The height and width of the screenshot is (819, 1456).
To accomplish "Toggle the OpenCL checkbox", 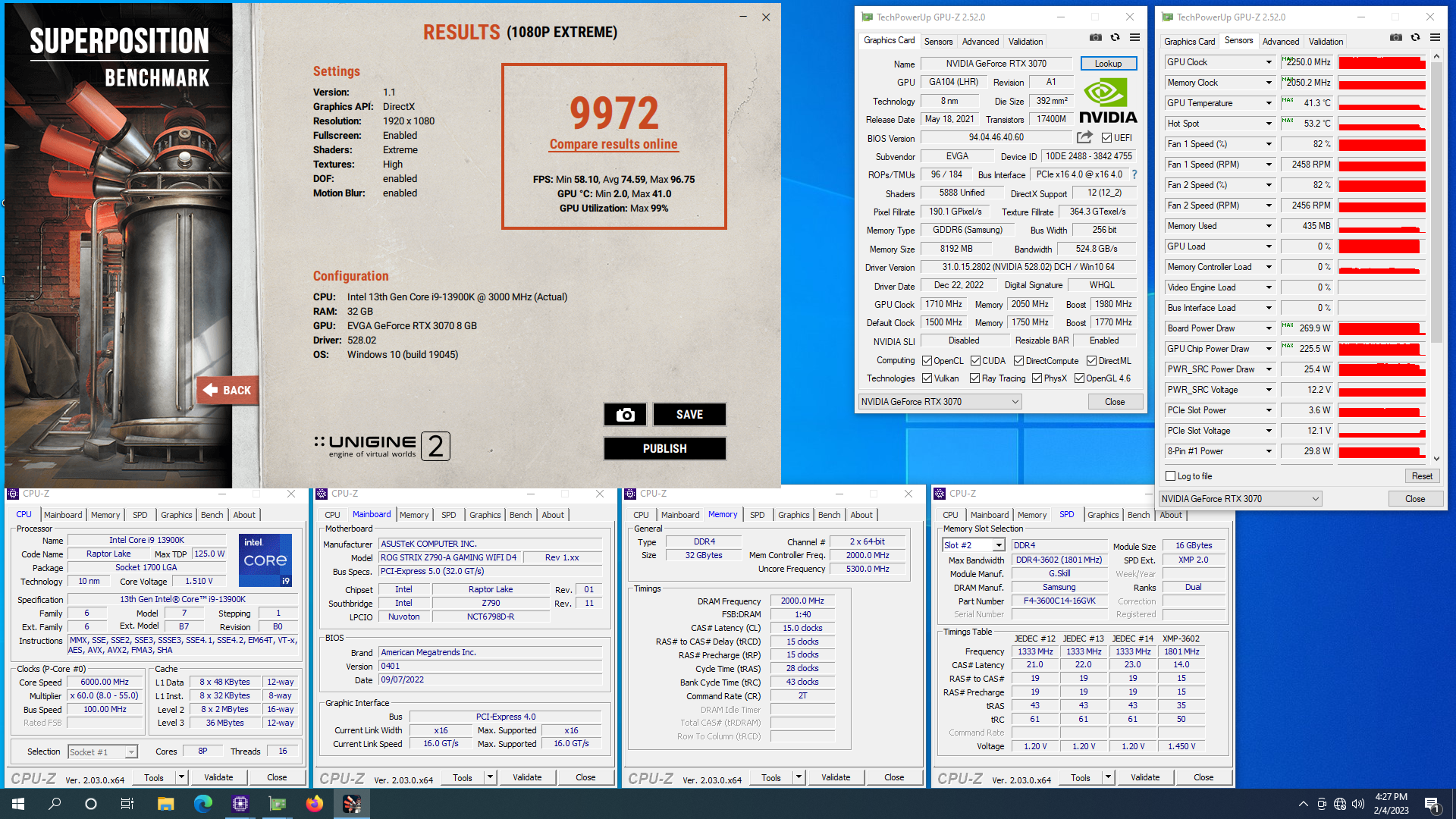I will [927, 361].
